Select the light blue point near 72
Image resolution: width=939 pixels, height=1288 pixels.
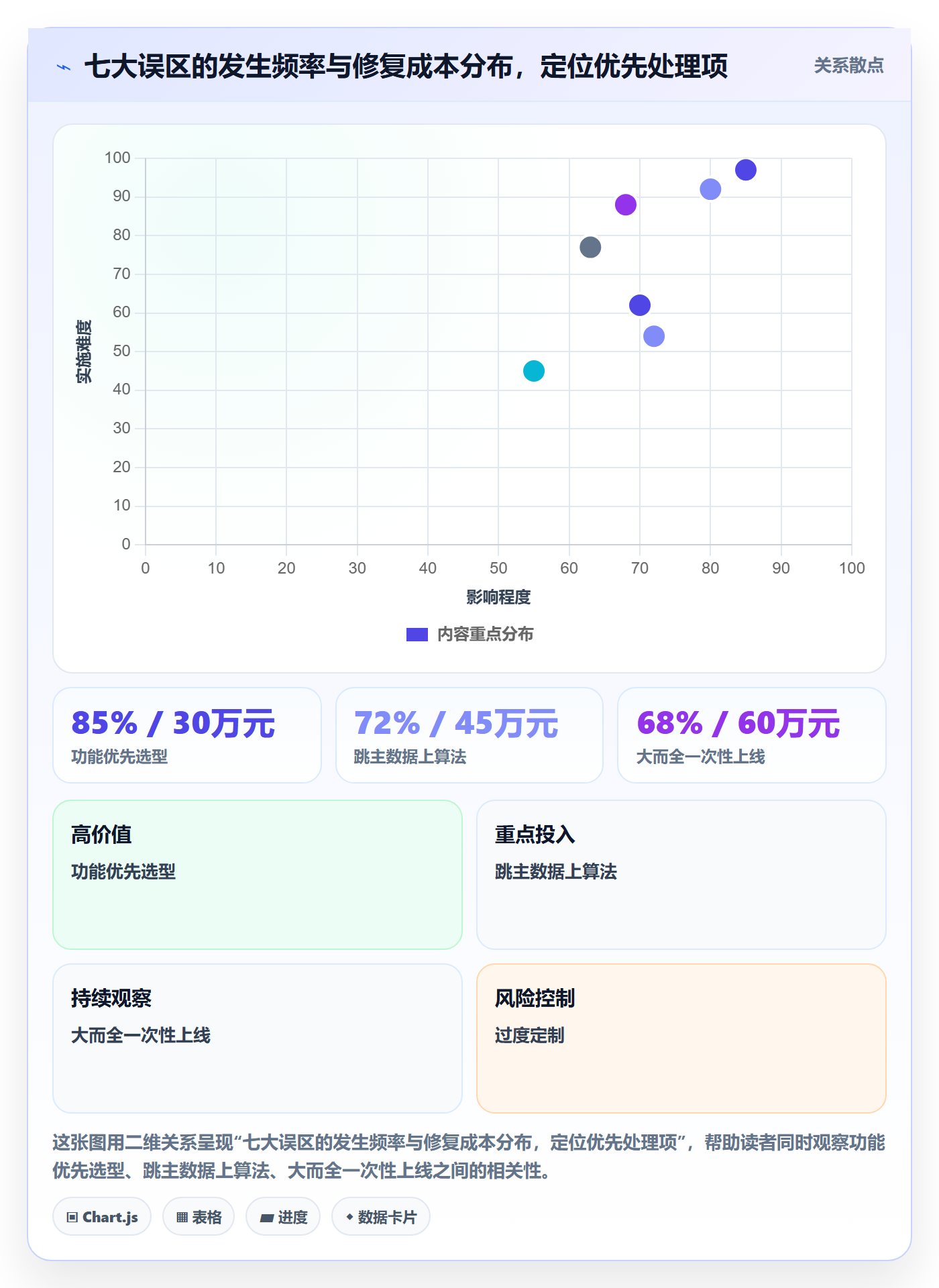(x=654, y=336)
